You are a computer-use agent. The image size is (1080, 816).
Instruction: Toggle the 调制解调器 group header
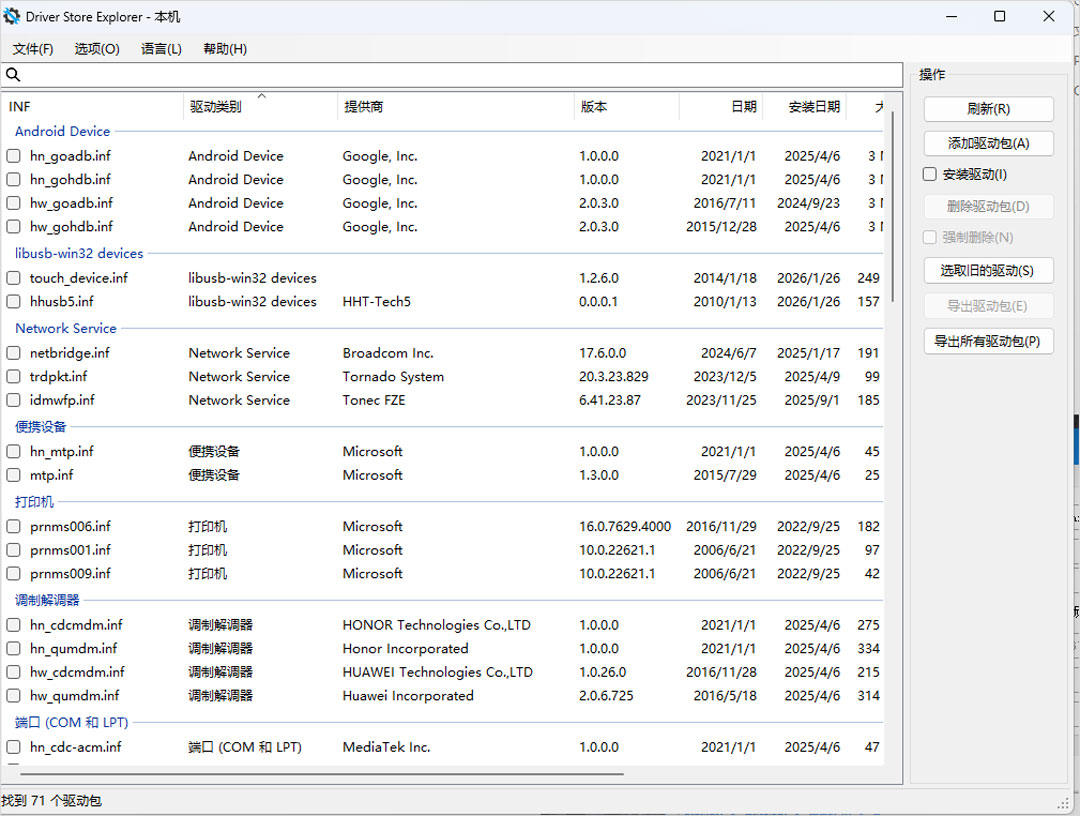coord(47,600)
